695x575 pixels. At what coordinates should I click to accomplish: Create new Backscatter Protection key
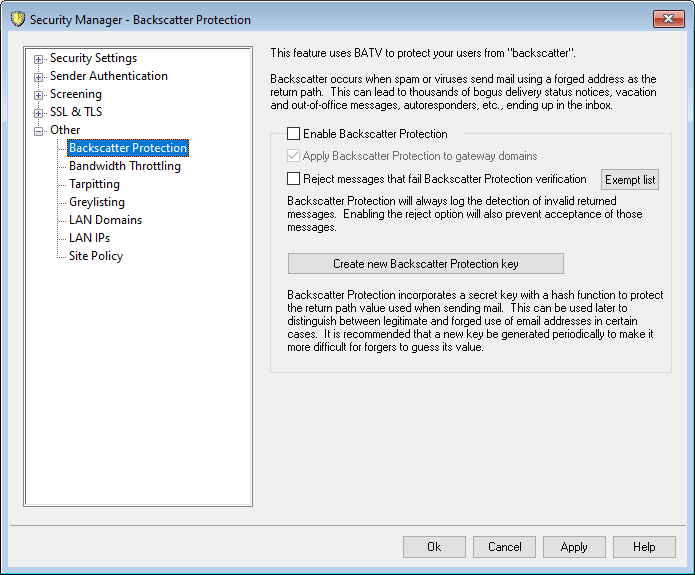[425, 264]
